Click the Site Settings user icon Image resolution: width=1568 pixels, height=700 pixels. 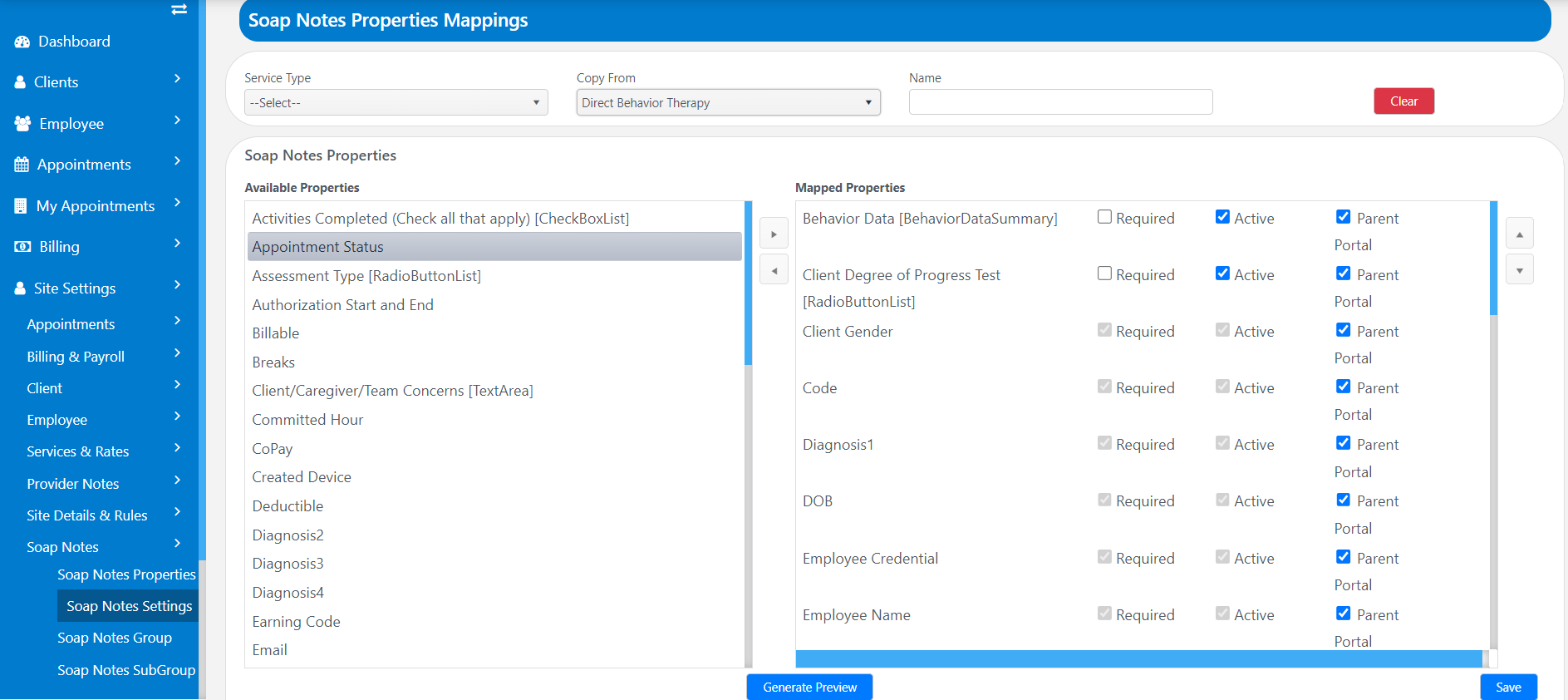pos(20,288)
